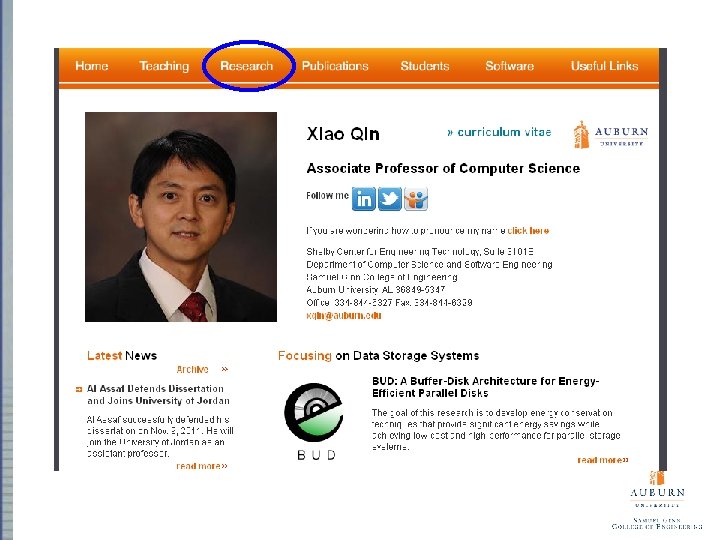
Task: Open the Useful Links menu item
Action: pyautogui.click(x=604, y=66)
